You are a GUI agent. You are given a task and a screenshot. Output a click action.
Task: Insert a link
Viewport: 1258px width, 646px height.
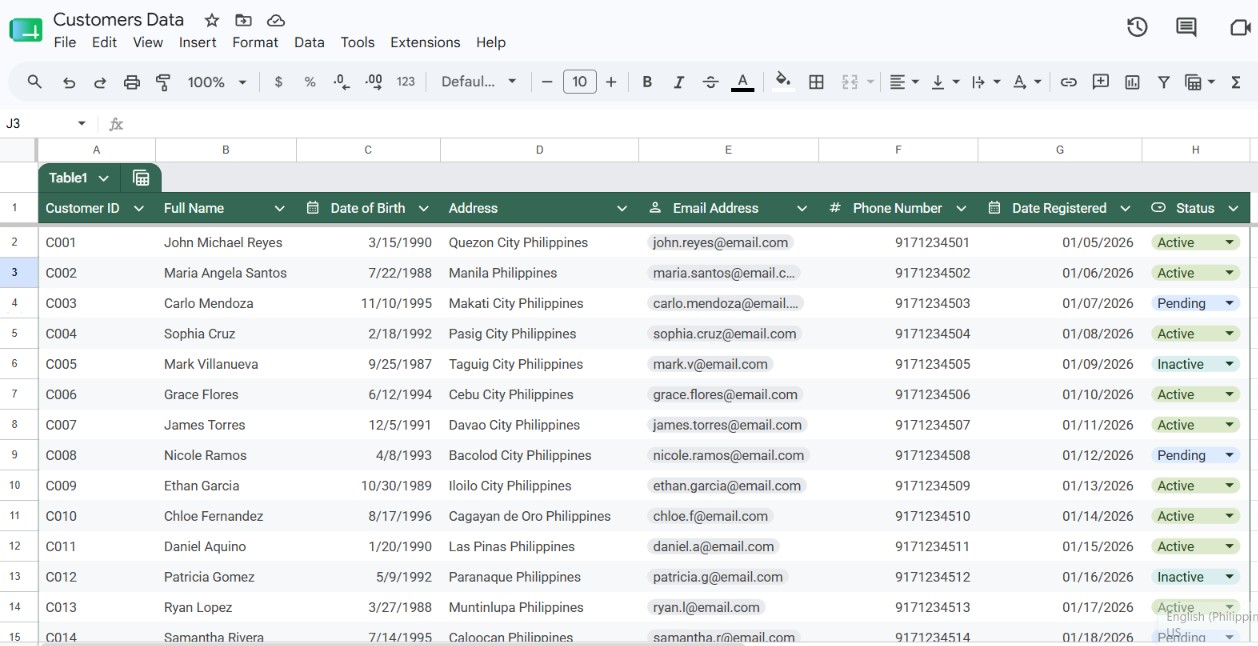[x=1069, y=82]
